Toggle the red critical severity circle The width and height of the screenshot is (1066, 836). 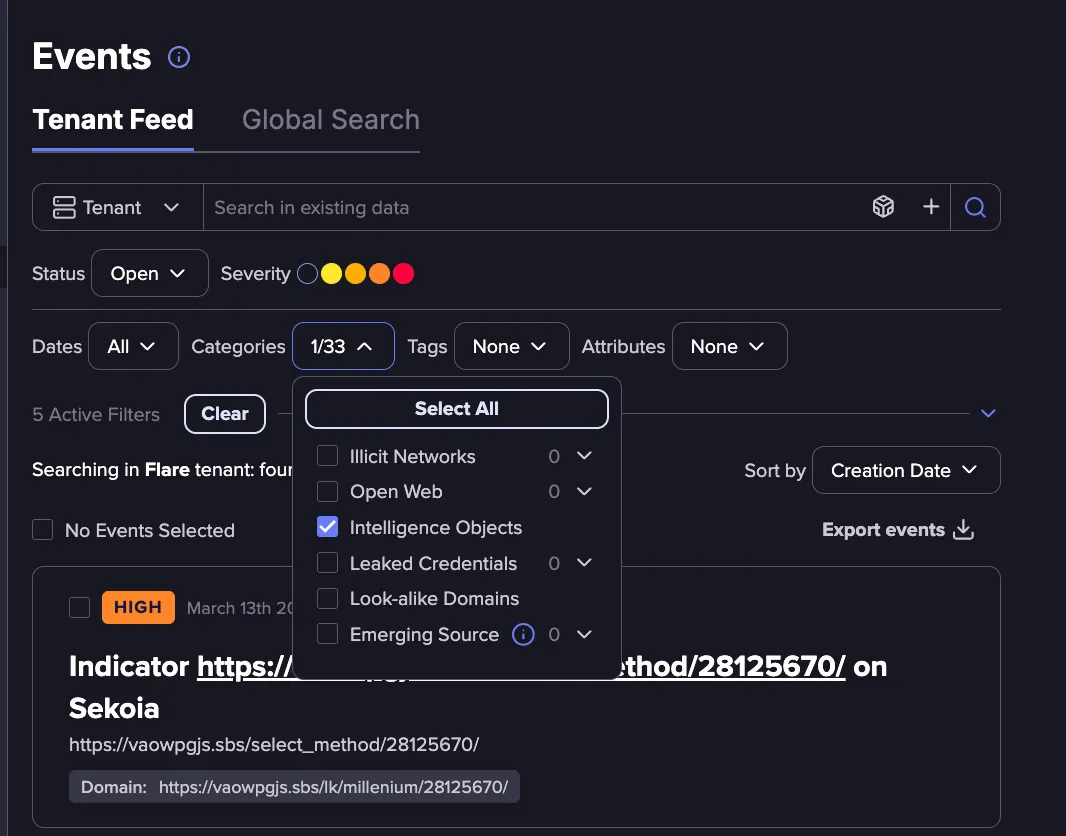click(x=403, y=273)
